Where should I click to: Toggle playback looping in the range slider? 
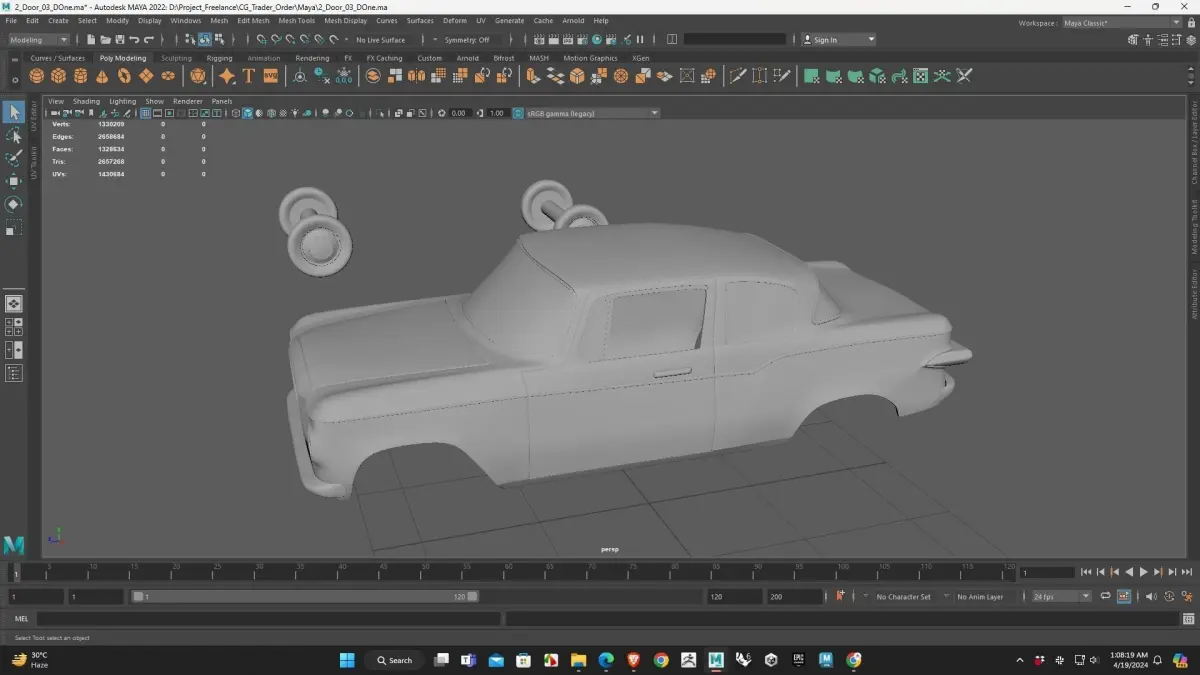click(1105, 596)
